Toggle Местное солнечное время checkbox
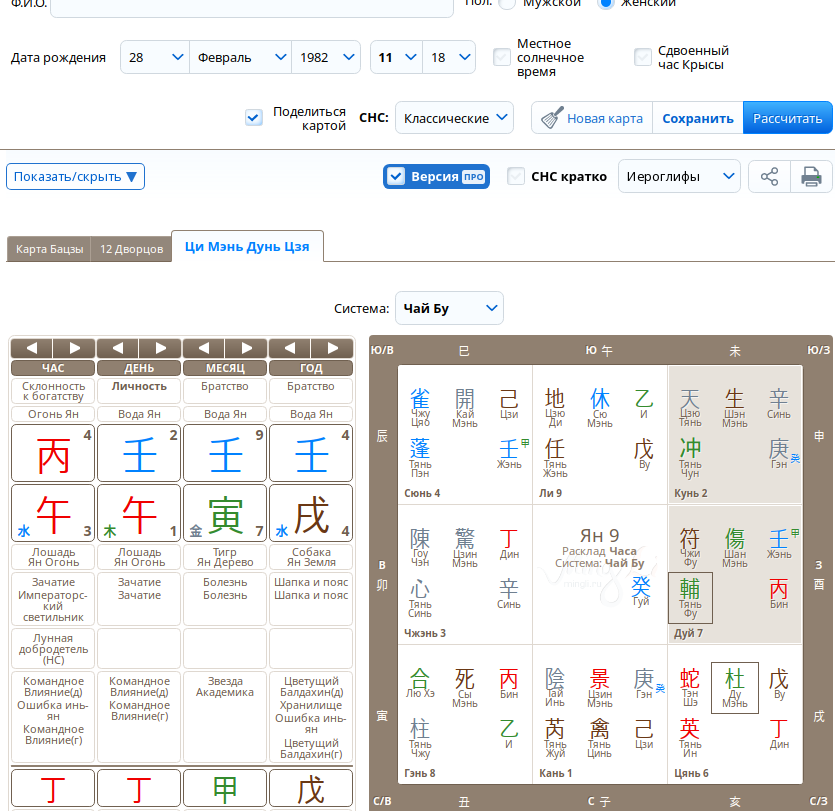 (x=502, y=57)
